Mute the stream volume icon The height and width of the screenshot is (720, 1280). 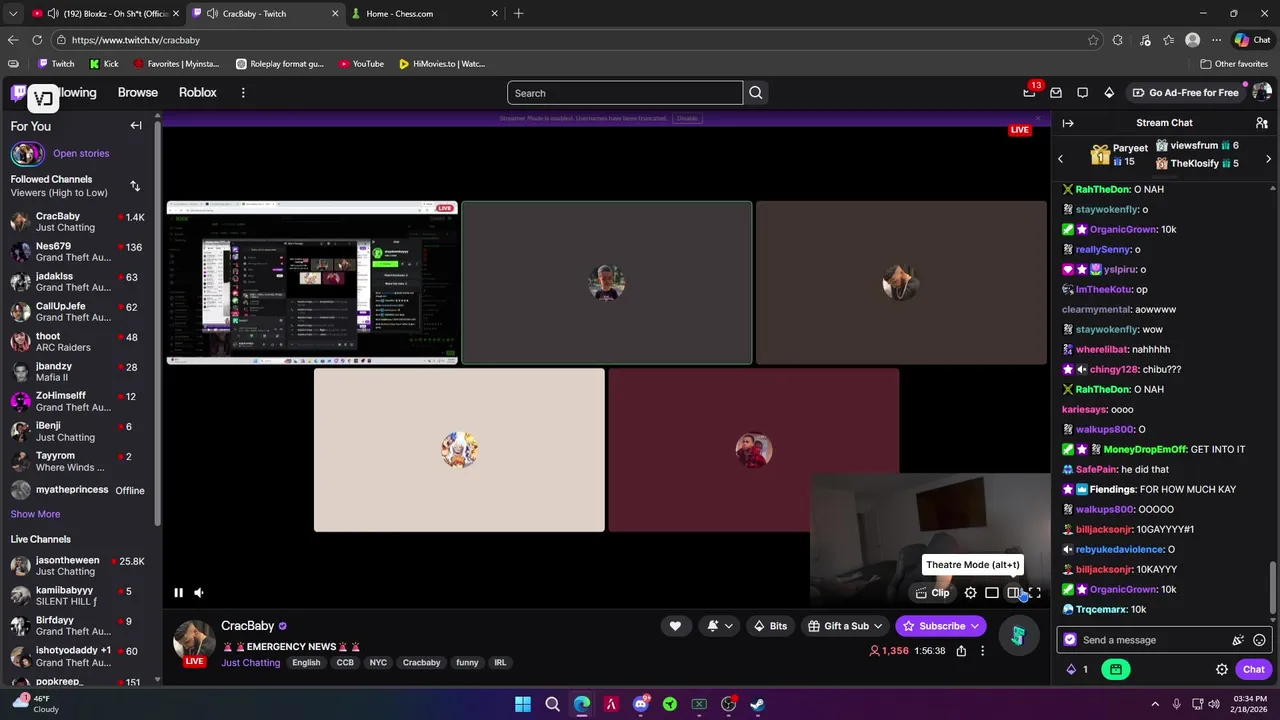(199, 593)
